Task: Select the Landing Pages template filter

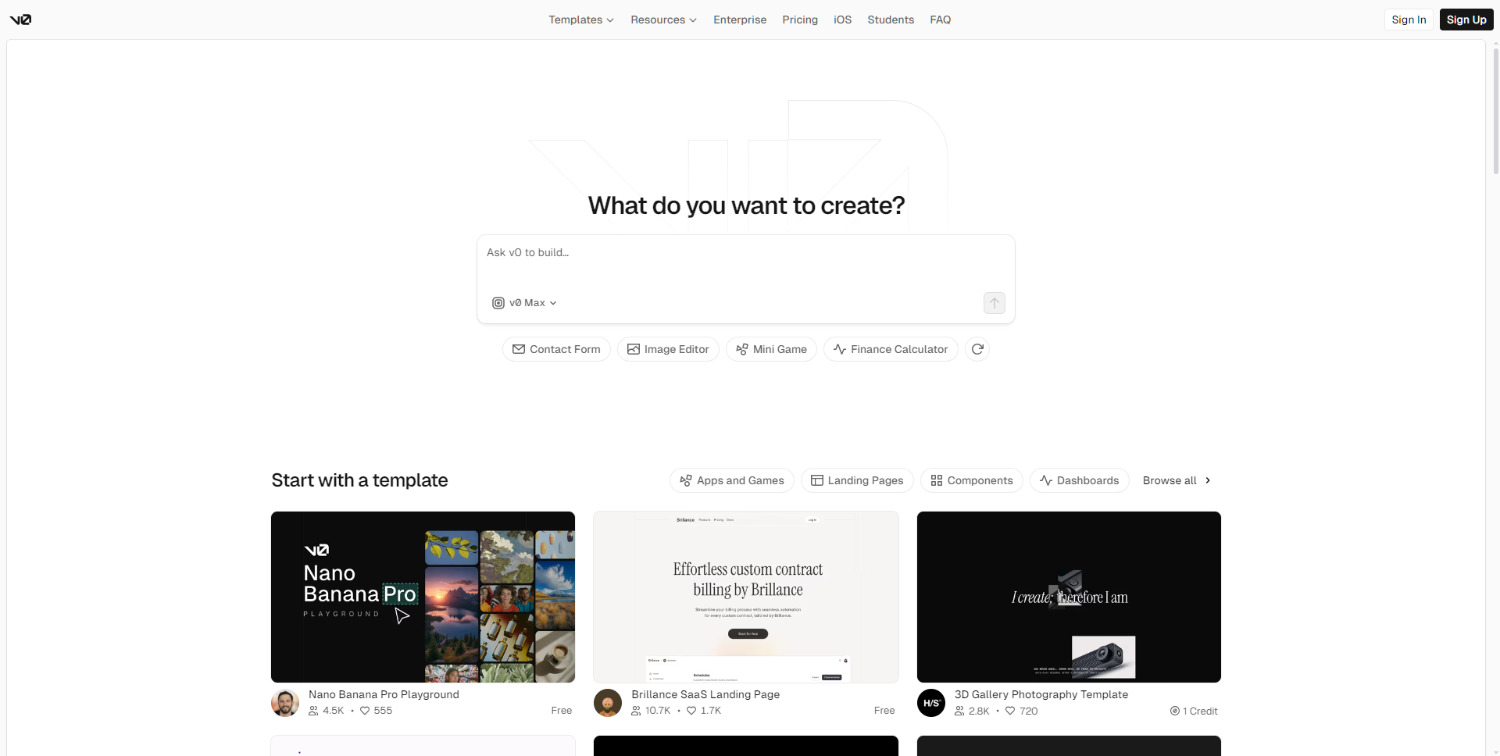Action: point(857,480)
